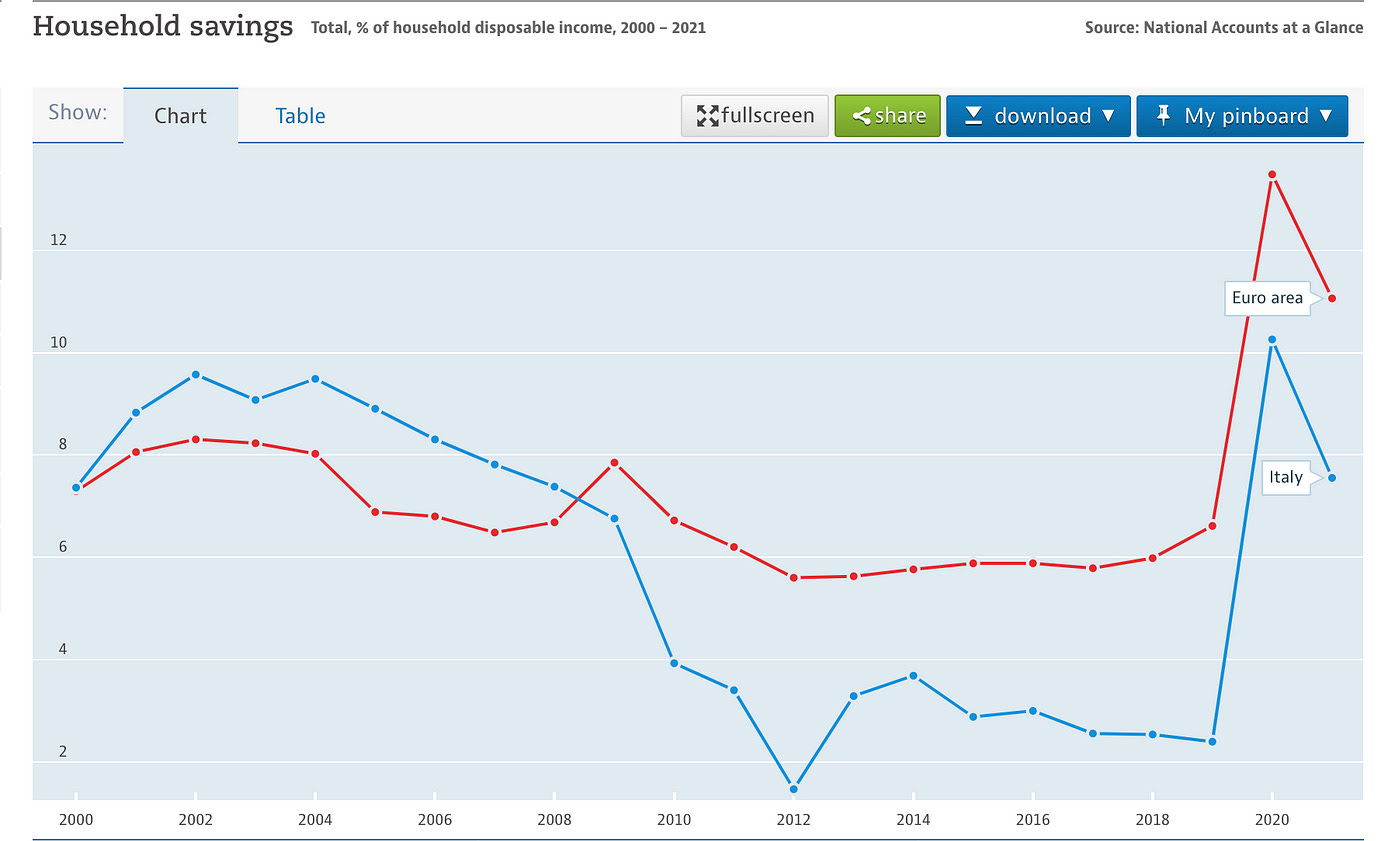The width and height of the screenshot is (1388, 841).
Task: Click the Euro area series label
Action: tap(1267, 298)
